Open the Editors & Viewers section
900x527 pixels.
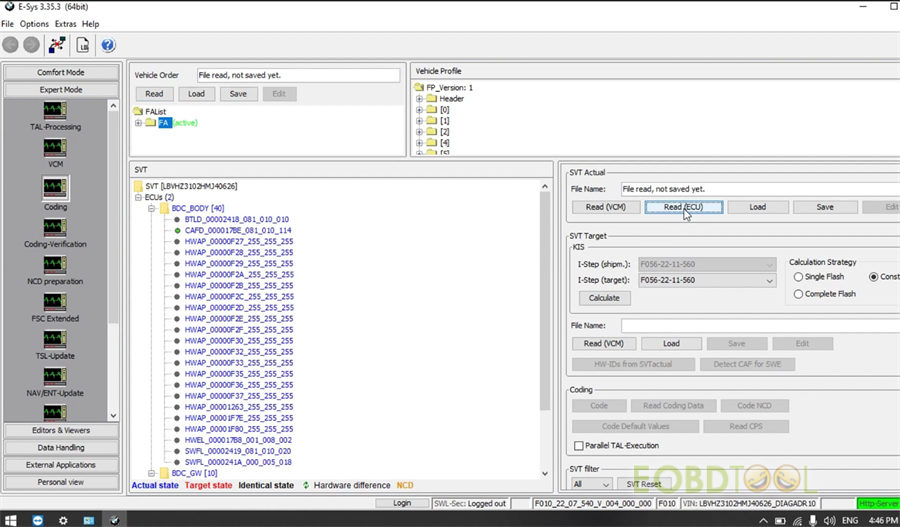(61, 431)
